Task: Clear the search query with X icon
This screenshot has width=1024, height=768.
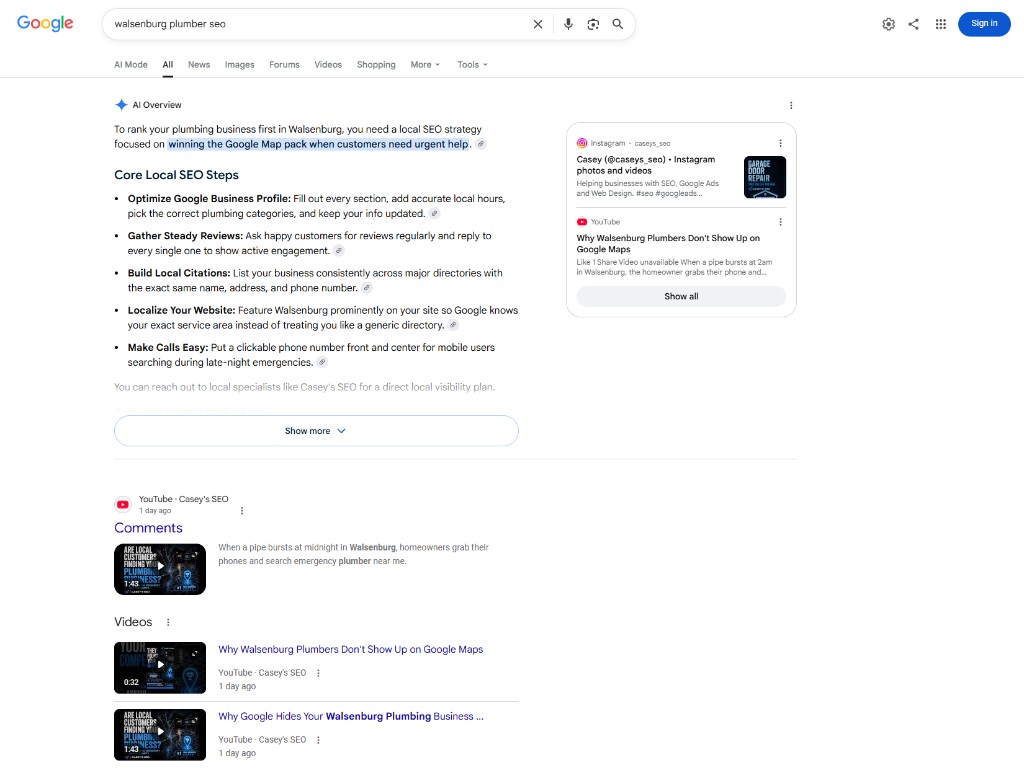Action: click(x=537, y=24)
